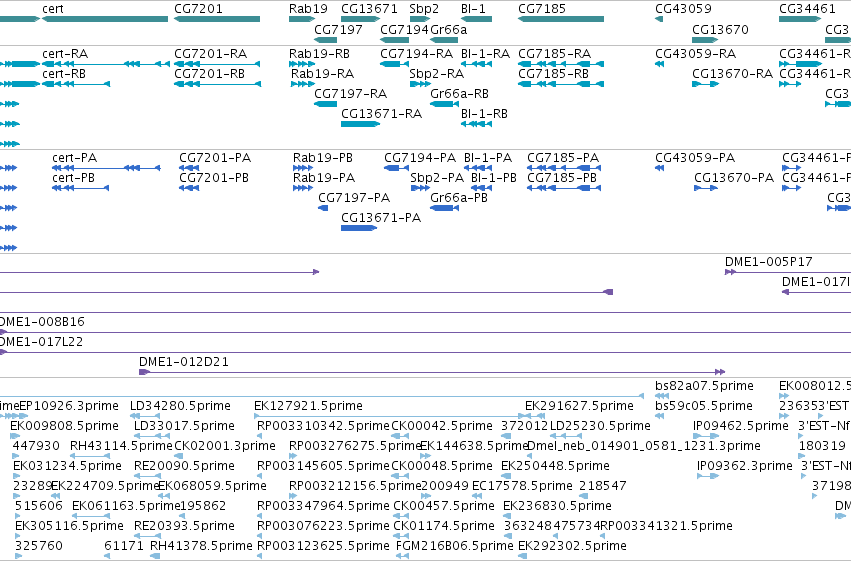Click transcript CG7197-RA

tap(351, 94)
